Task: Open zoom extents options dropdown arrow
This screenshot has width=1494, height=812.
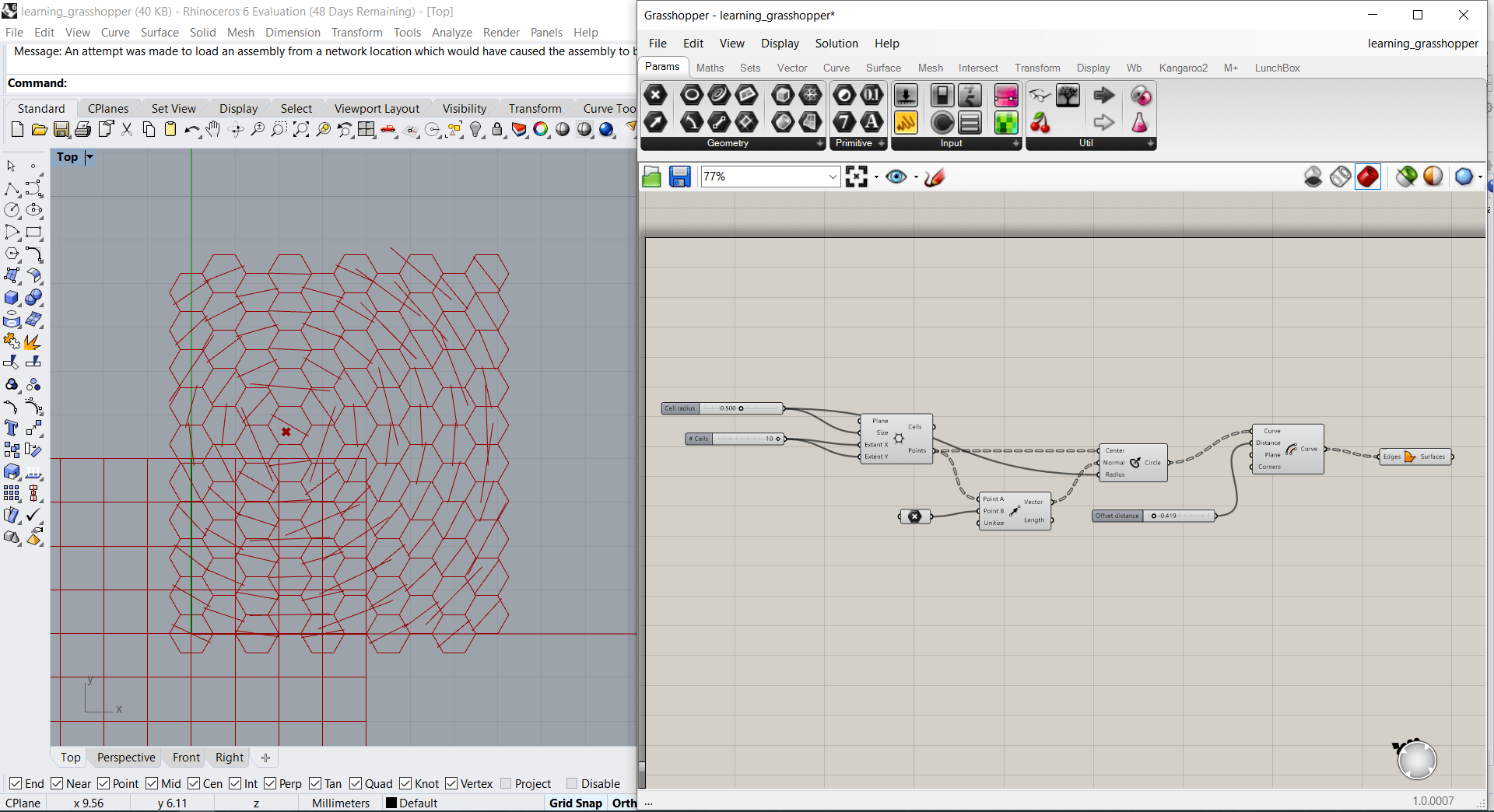Action: point(876,177)
